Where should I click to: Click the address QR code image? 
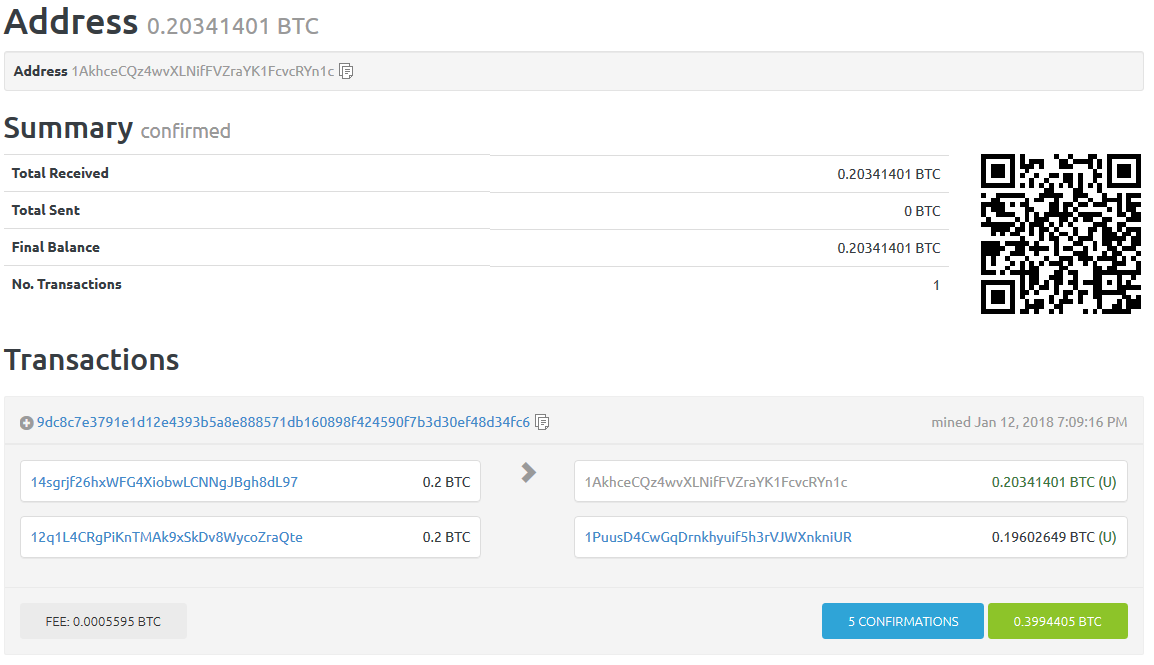(1061, 234)
